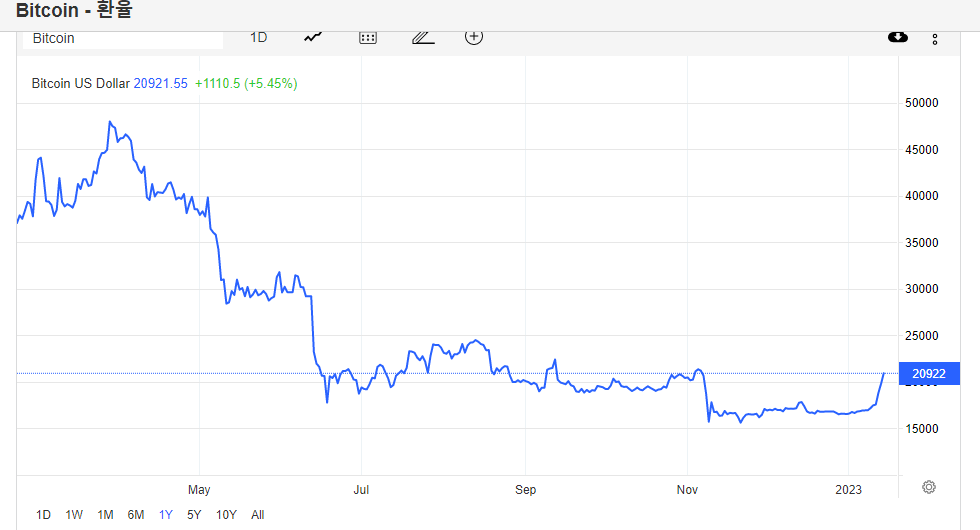Click the +1110.5 (+5.45%) change value

point(246,83)
